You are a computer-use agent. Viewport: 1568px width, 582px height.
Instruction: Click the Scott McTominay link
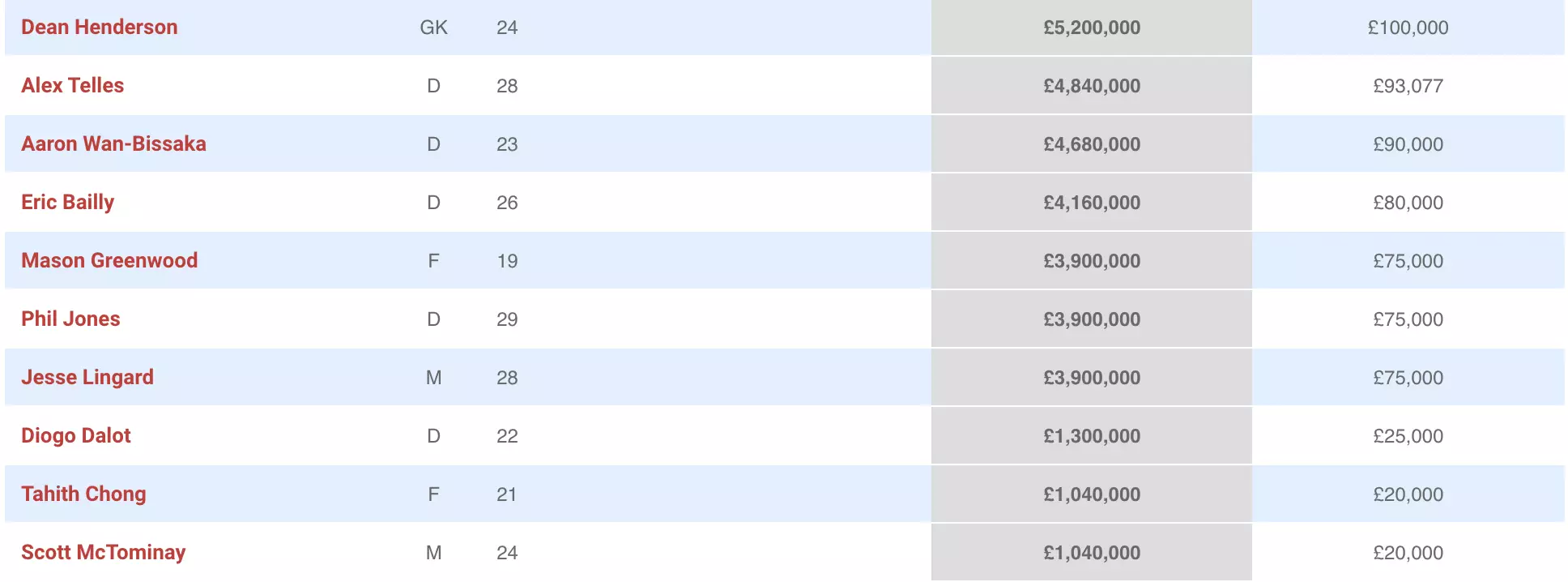[x=103, y=553]
